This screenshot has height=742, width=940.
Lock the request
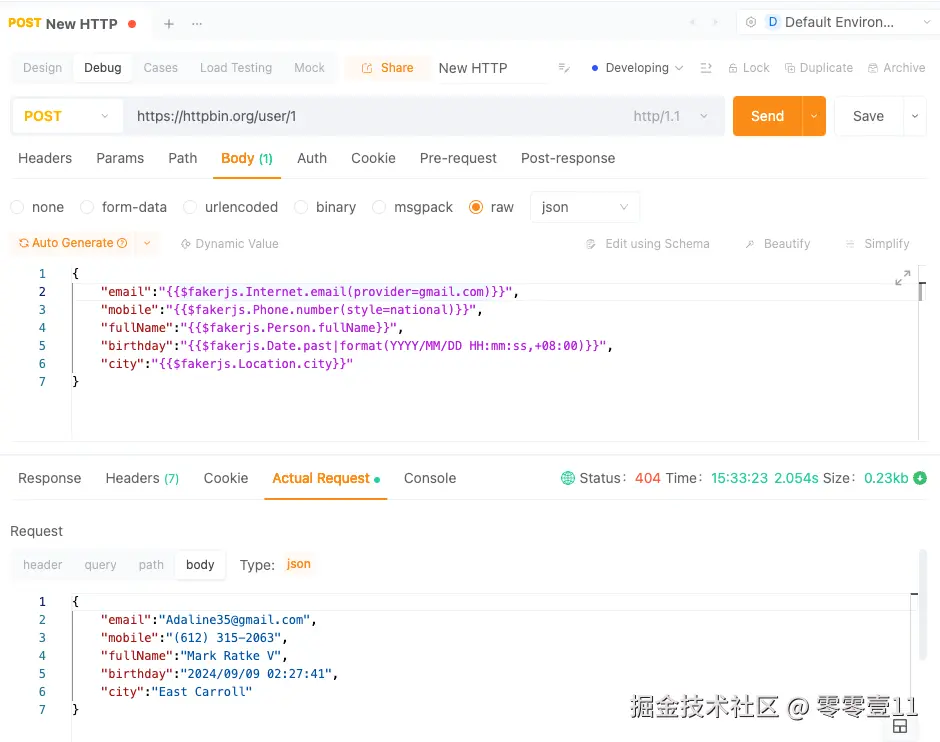pos(749,68)
